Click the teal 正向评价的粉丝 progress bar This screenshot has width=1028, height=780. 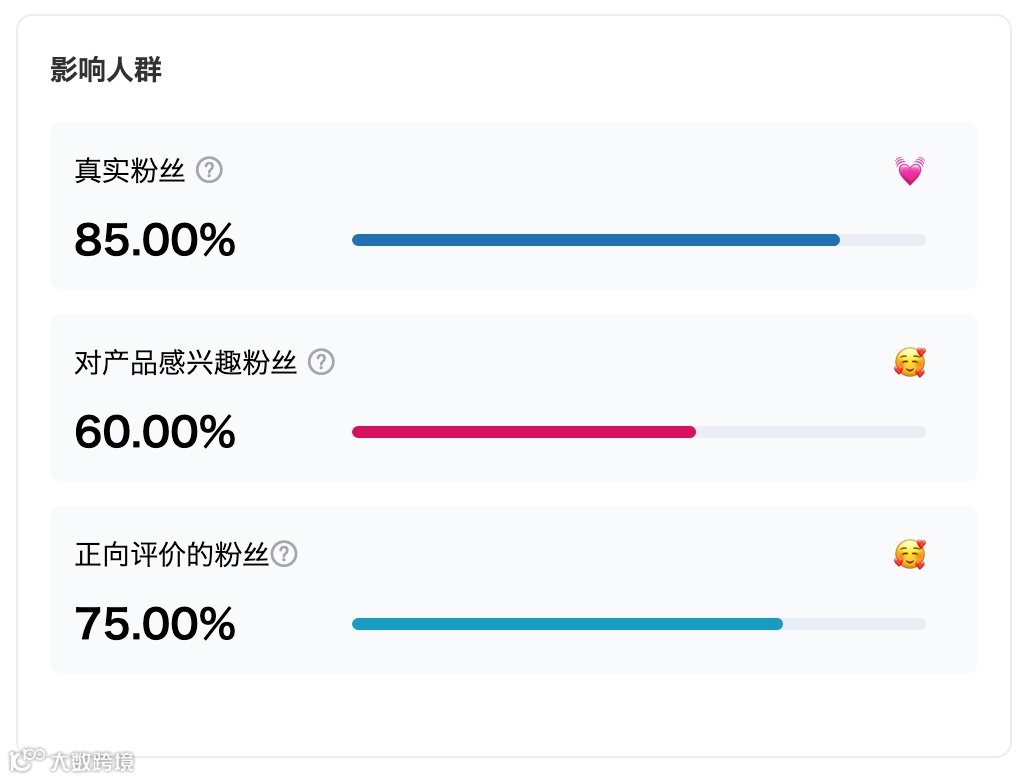[567, 624]
